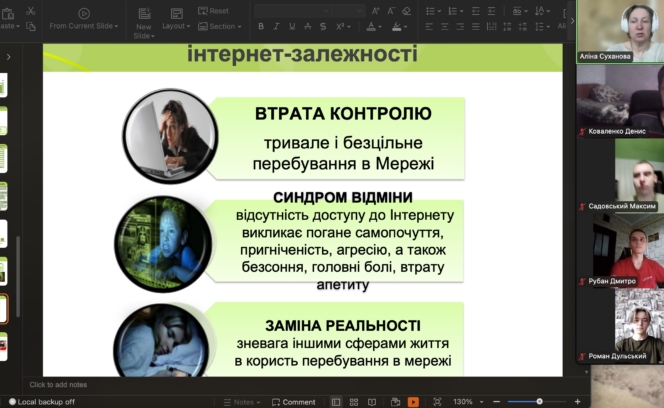The width and height of the screenshot is (664, 408).
Task: Click the Reset slide button
Action: 214,11
